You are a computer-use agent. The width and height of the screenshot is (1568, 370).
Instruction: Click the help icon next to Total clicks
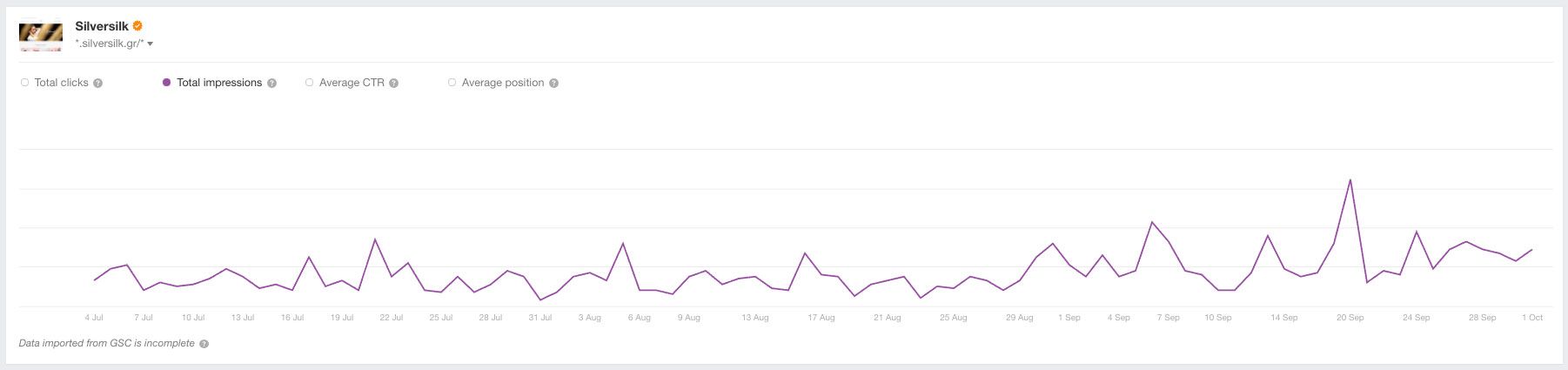click(97, 84)
